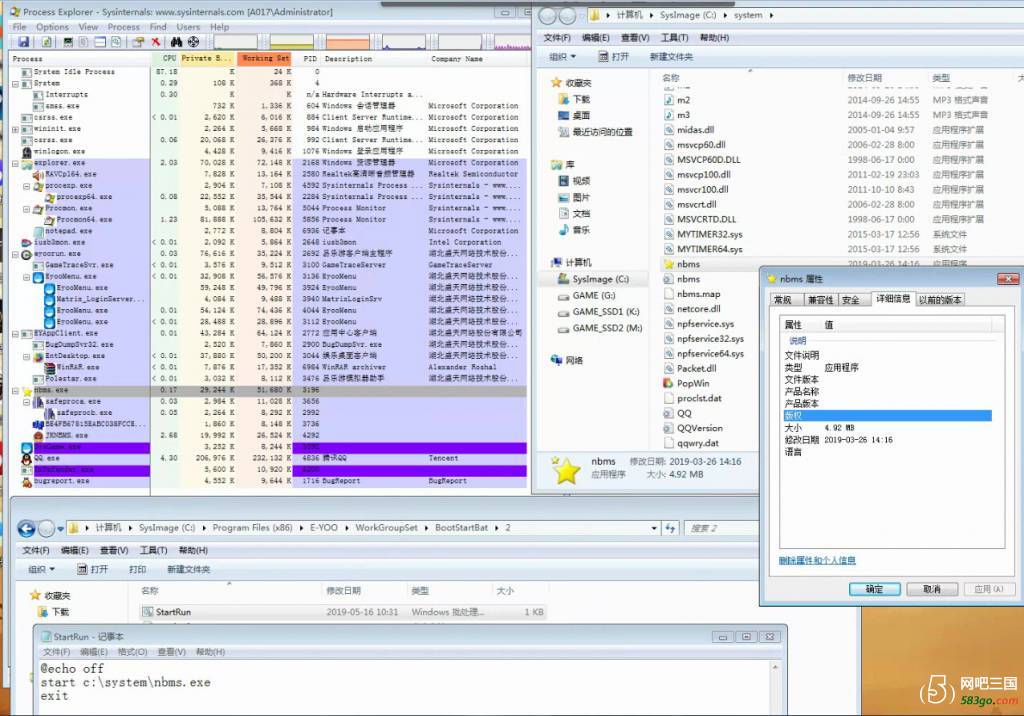Switch to 安全 tab in nbms properties
This screenshot has height=716, width=1024.
(x=852, y=300)
